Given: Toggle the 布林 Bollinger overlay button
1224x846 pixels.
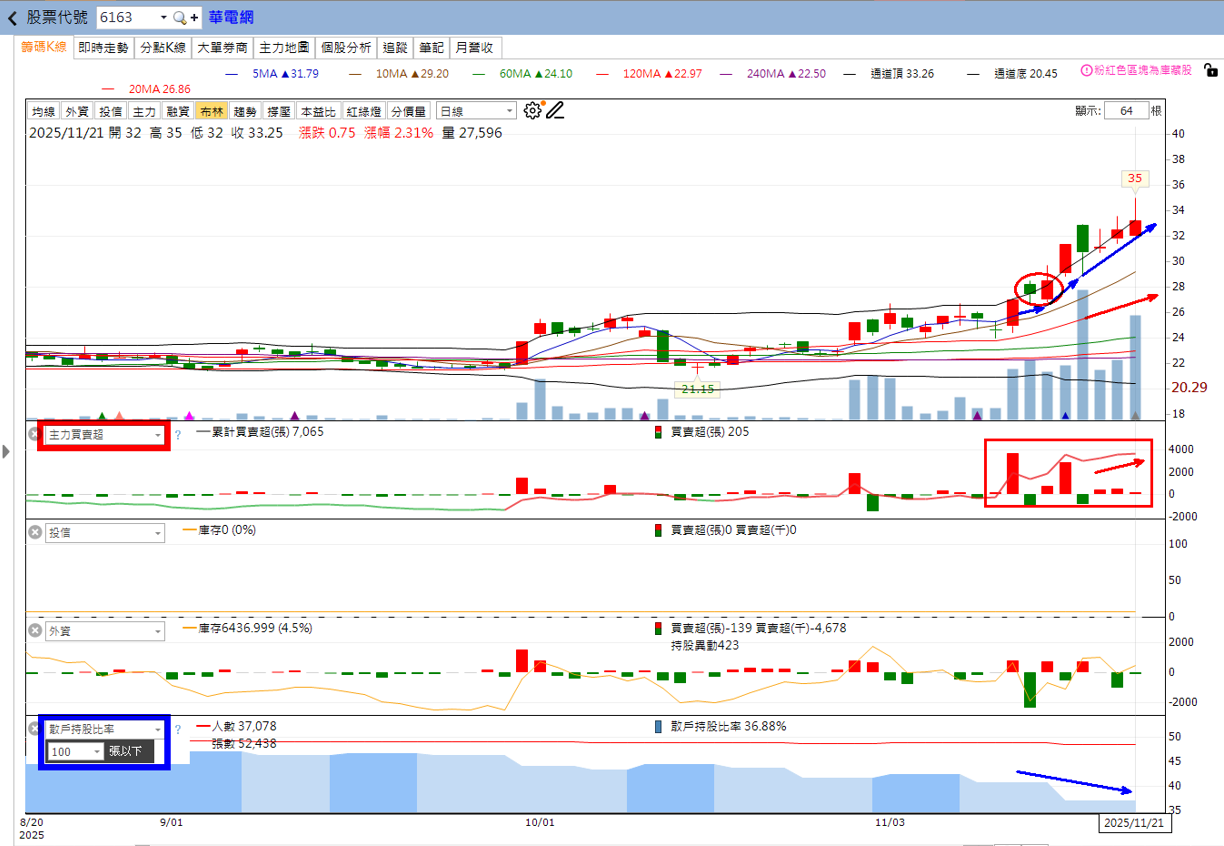Looking at the screenshot, I should 211,112.
